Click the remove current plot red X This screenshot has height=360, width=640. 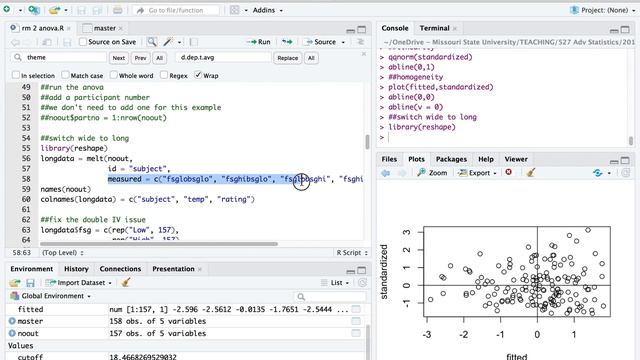(x=509, y=172)
